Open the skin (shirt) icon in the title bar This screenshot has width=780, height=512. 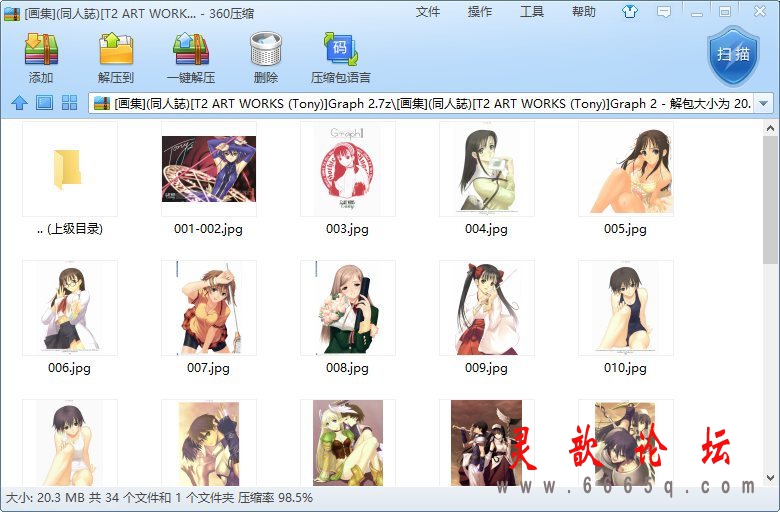point(630,11)
